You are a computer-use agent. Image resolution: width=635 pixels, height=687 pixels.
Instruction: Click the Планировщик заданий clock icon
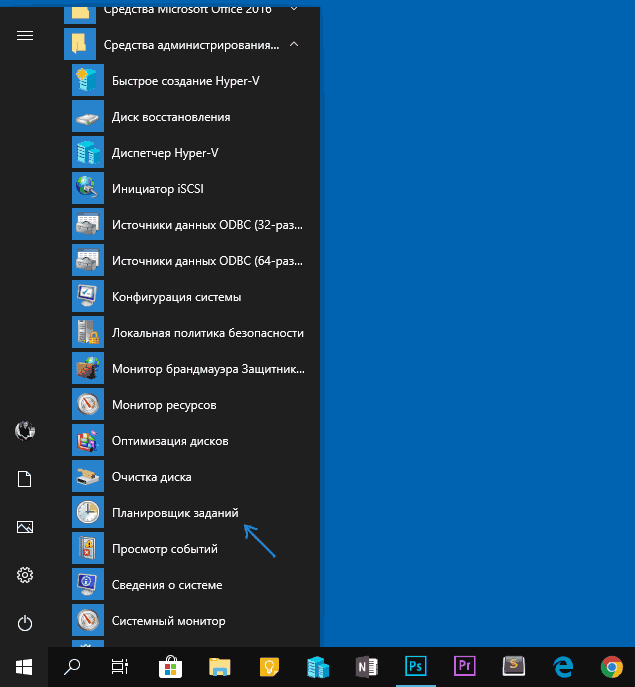tap(88, 512)
